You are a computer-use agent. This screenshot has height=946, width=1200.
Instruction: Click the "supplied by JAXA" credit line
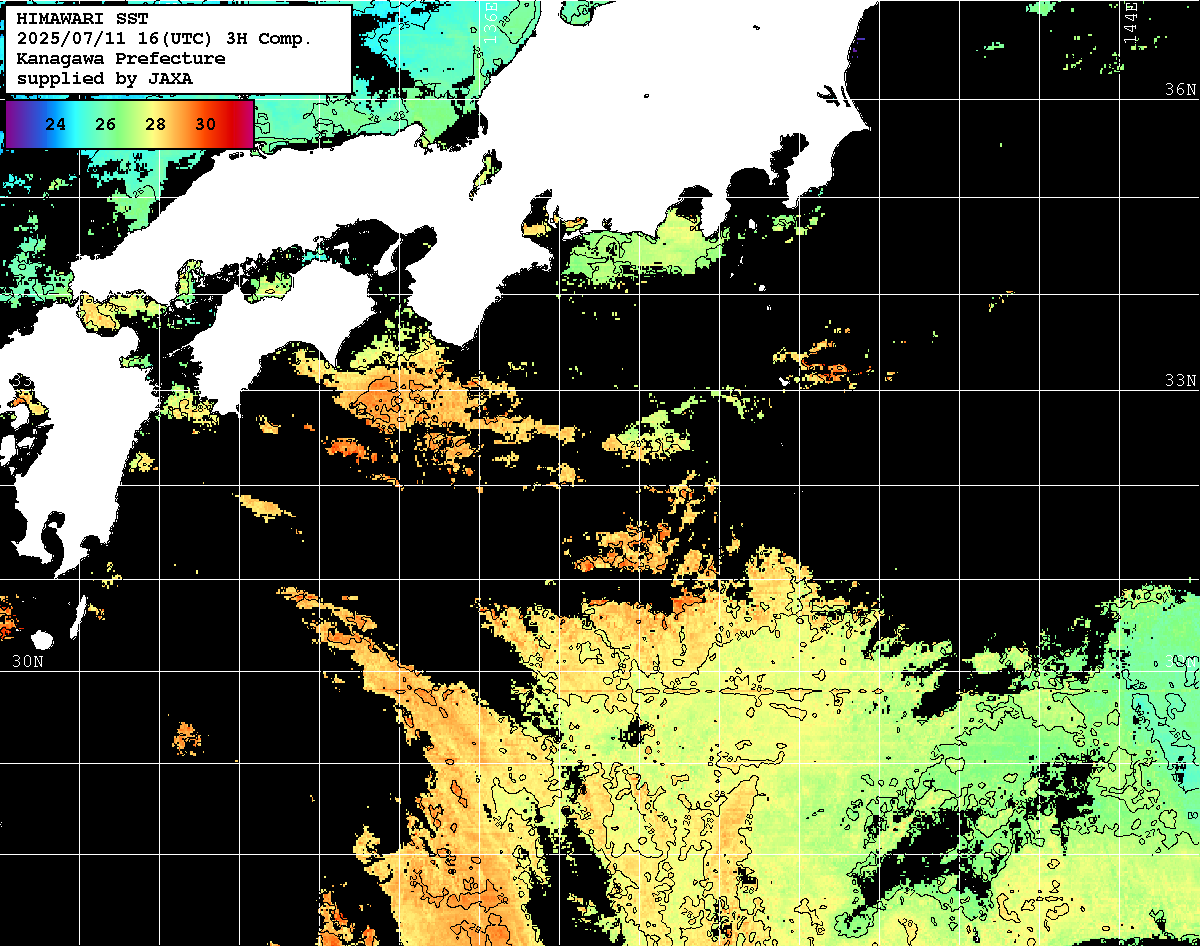click(x=105, y=78)
